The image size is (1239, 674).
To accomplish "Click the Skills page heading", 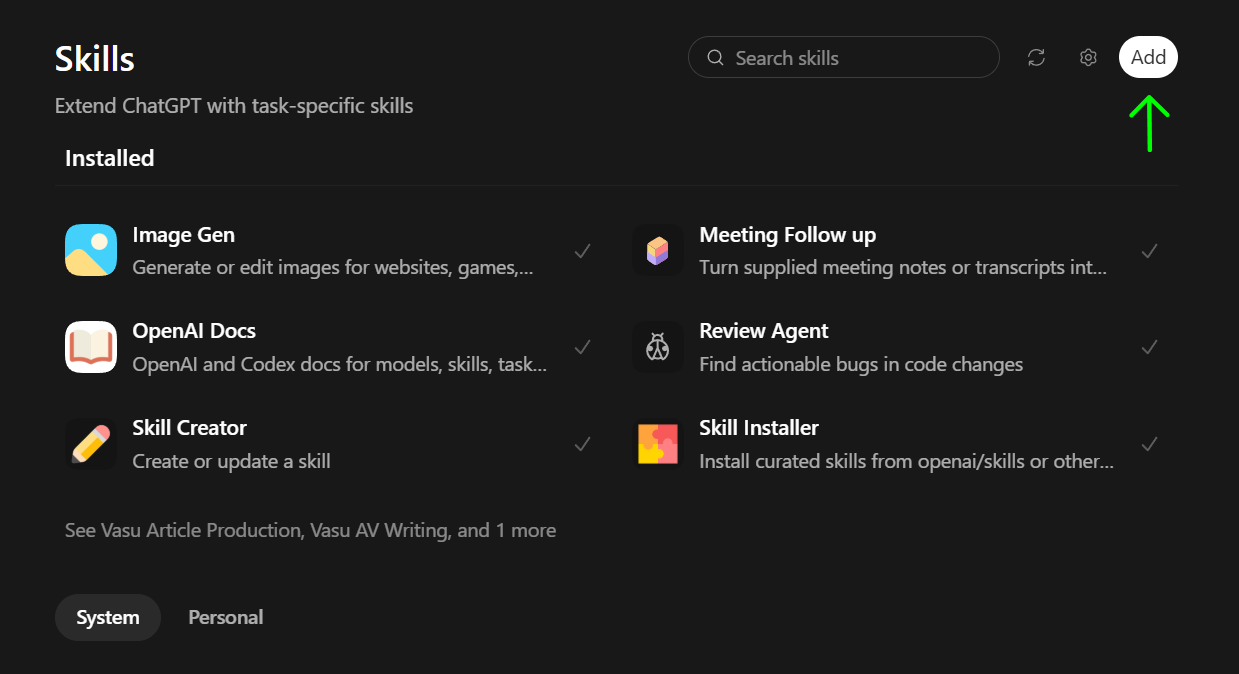I will click(x=95, y=59).
